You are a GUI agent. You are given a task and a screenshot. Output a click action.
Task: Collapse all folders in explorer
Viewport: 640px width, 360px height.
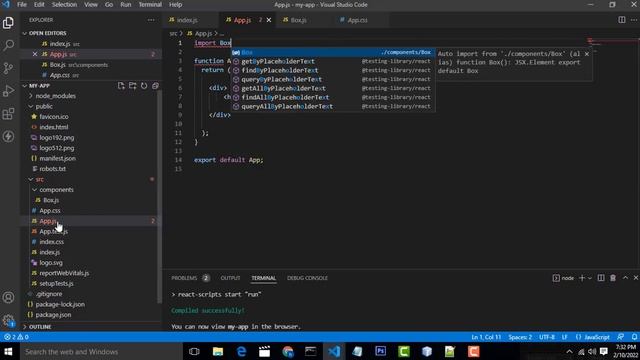(155, 86)
